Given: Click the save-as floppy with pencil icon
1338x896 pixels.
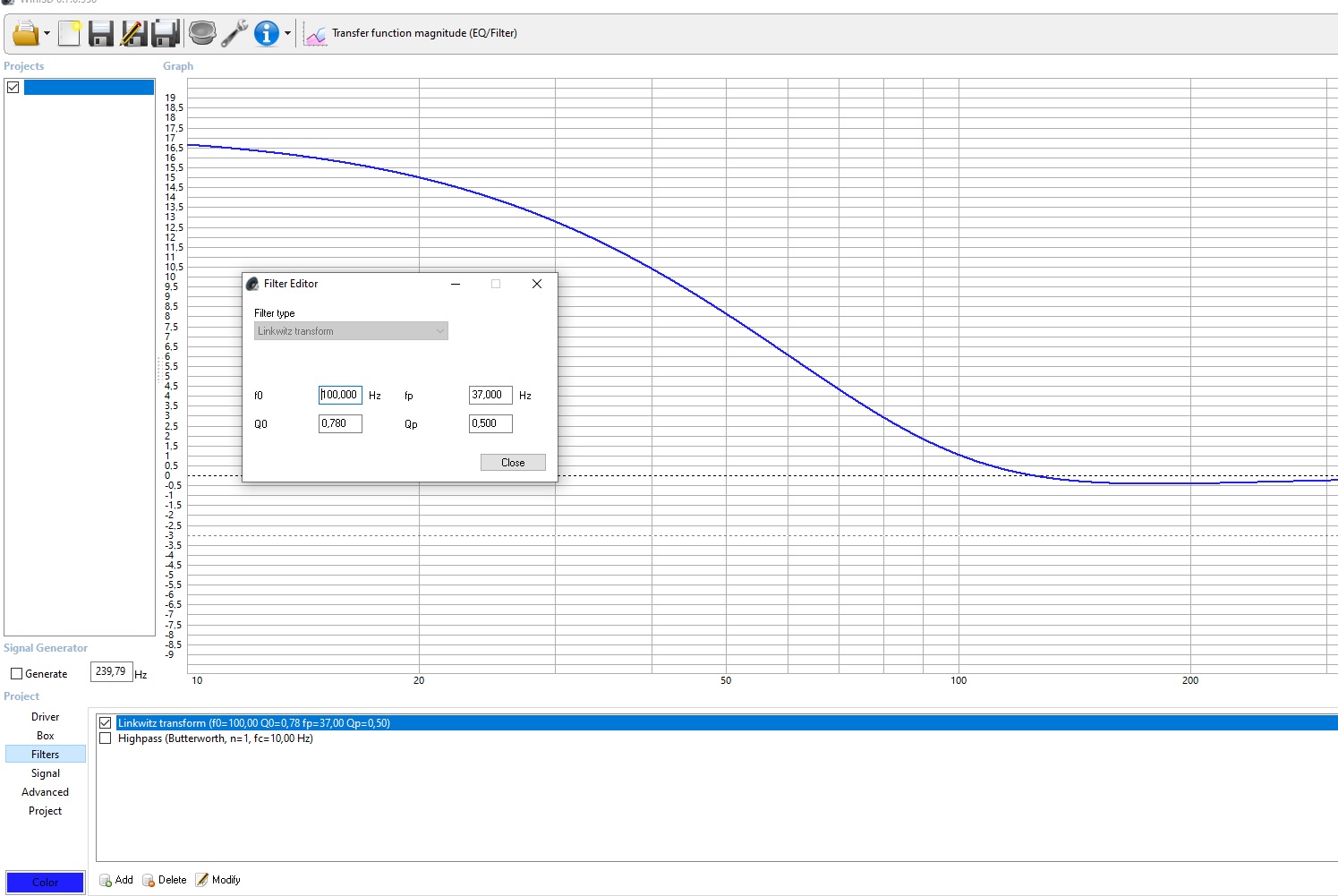Looking at the screenshot, I should click(x=133, y=34).
